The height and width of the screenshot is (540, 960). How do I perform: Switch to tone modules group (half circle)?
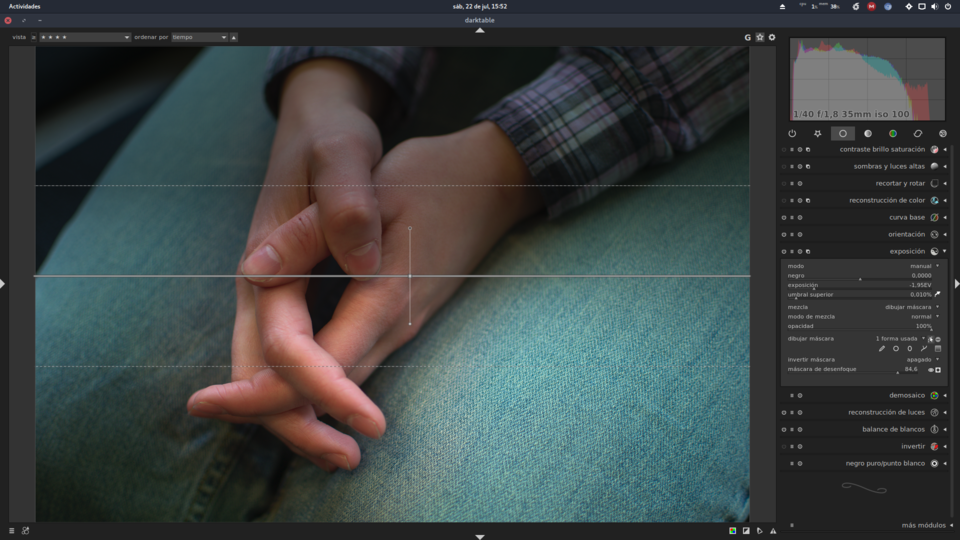coord(868,133)
